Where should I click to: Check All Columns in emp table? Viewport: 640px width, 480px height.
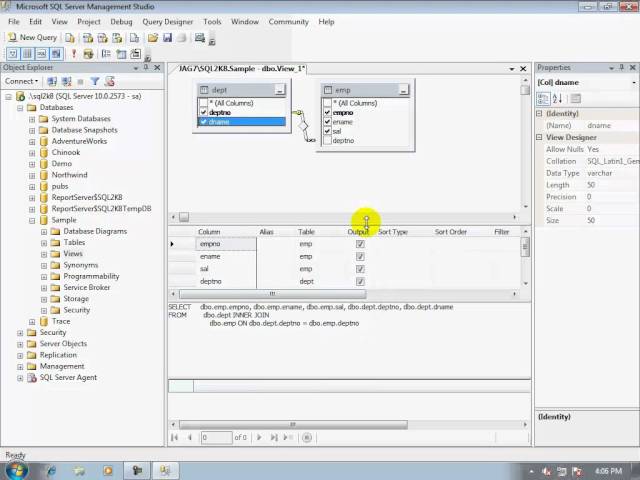[327, 103]
